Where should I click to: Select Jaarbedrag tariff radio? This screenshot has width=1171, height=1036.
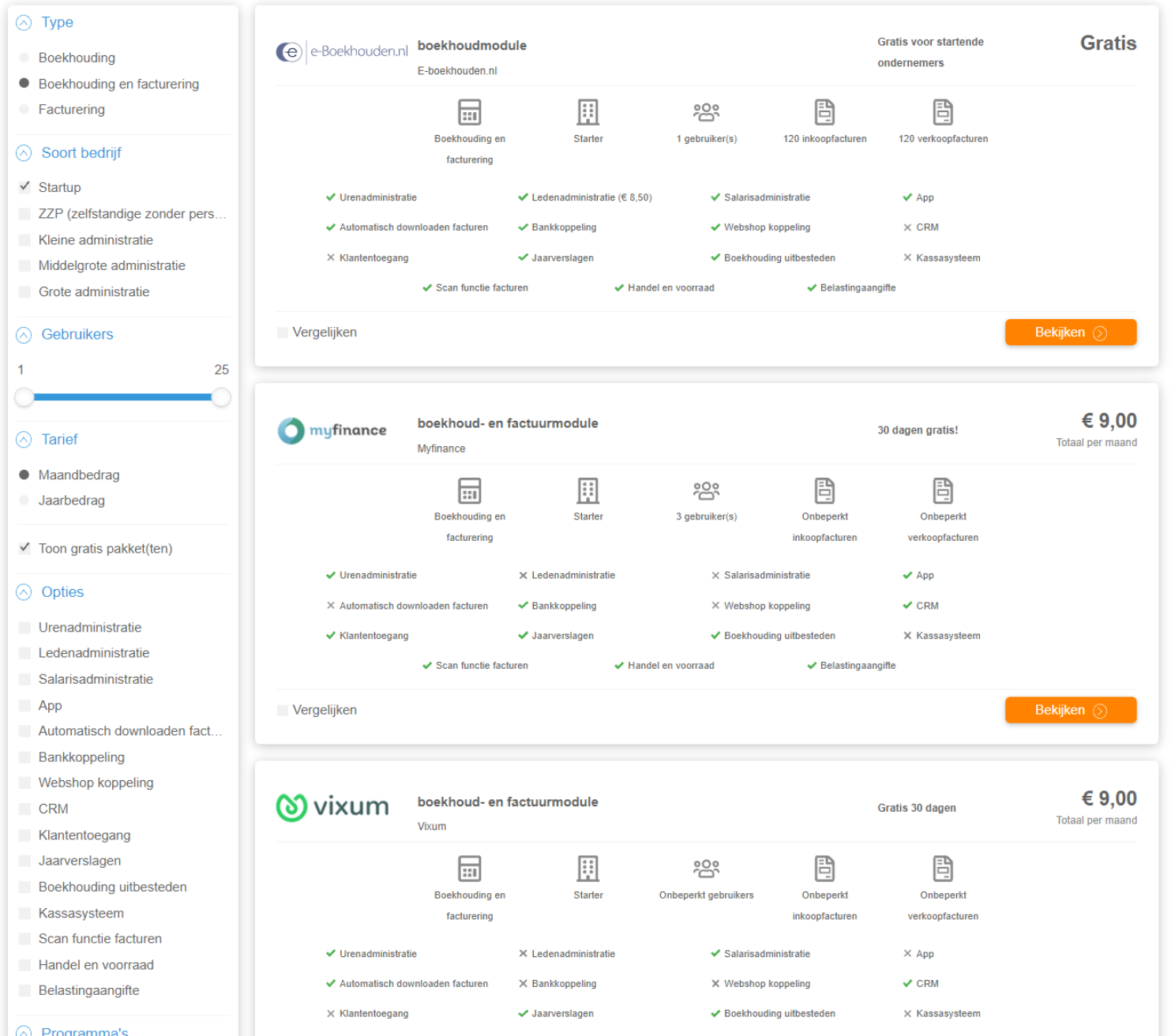tap(24, 500)
